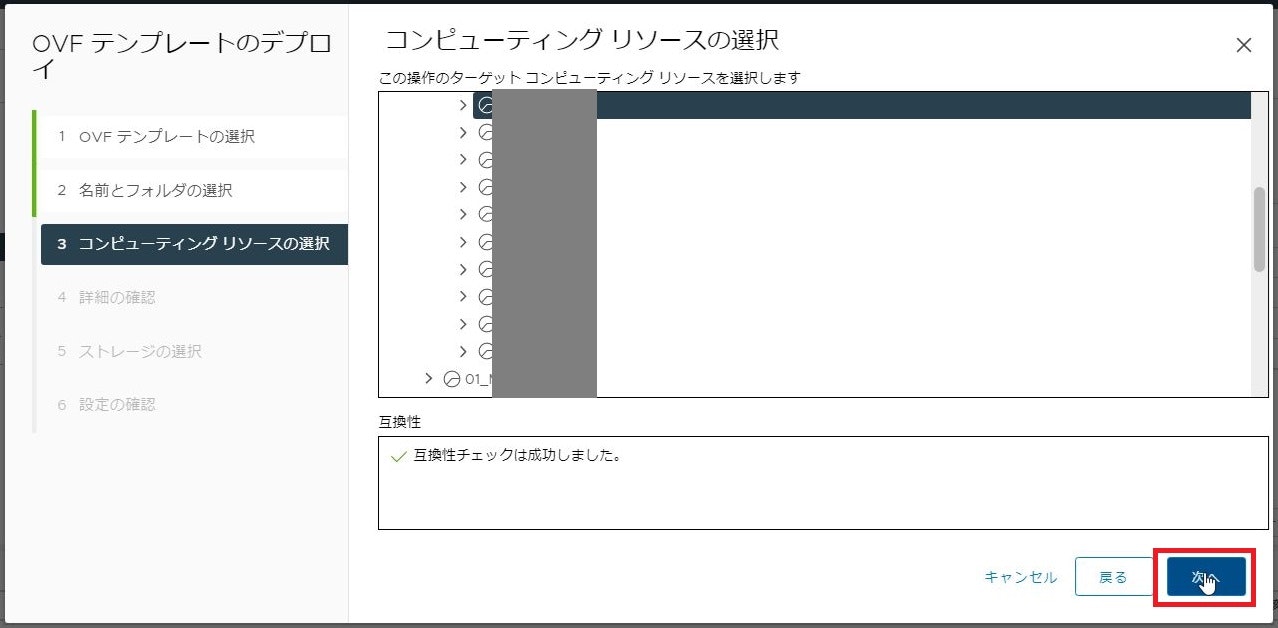The image size is (1278, 628).
Task: Click the キャンセル link
Action: click(x=1020, y=577)
